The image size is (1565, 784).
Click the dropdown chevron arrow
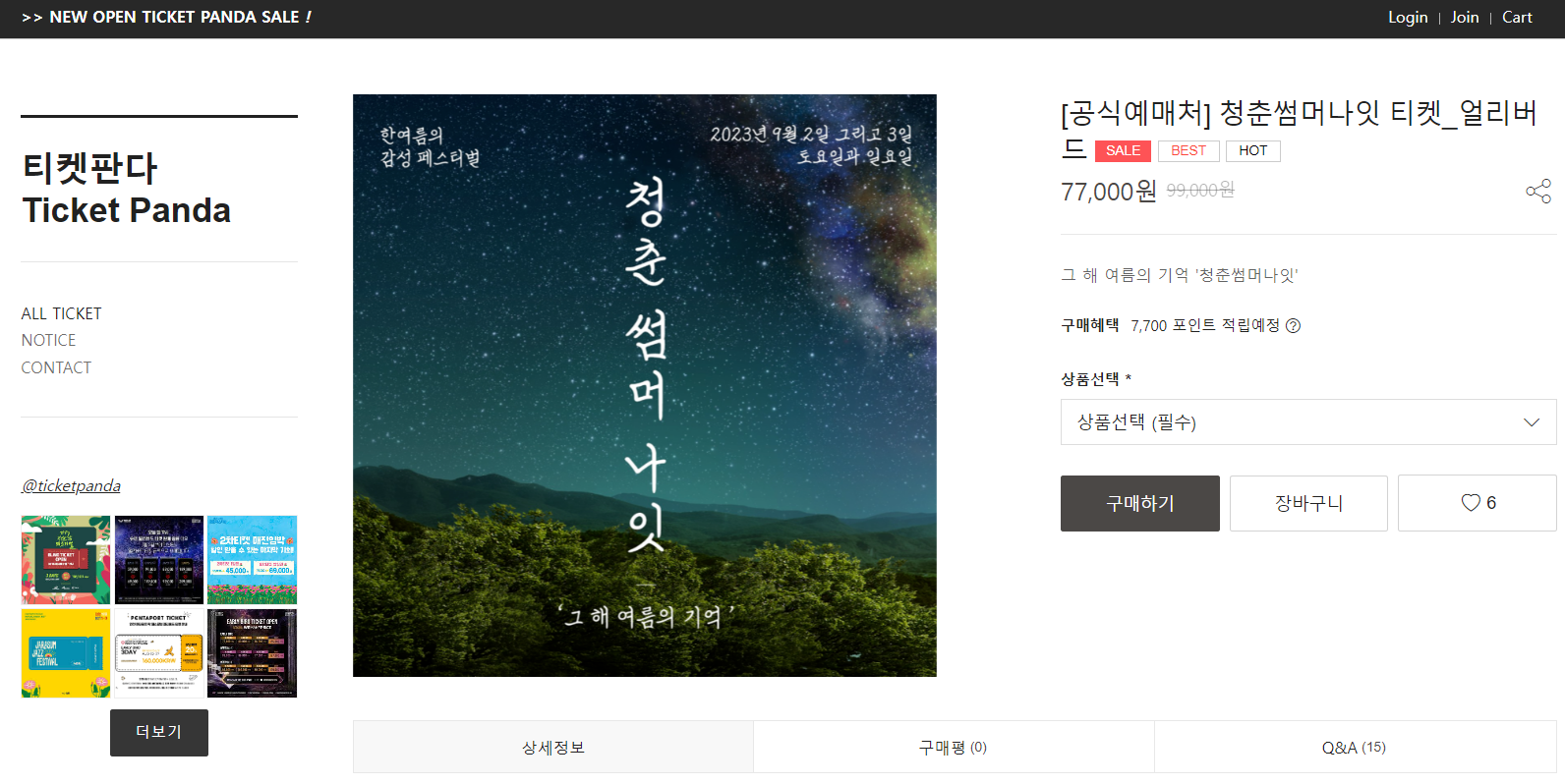[1532, 422]
